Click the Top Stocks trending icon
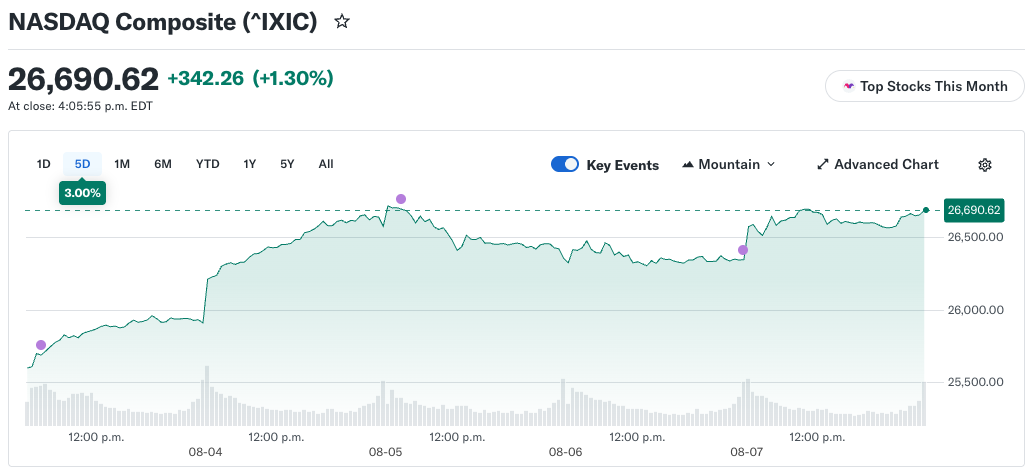This screenshot has height=473, width=1035. pyautogui.click(x=849, y=86)
